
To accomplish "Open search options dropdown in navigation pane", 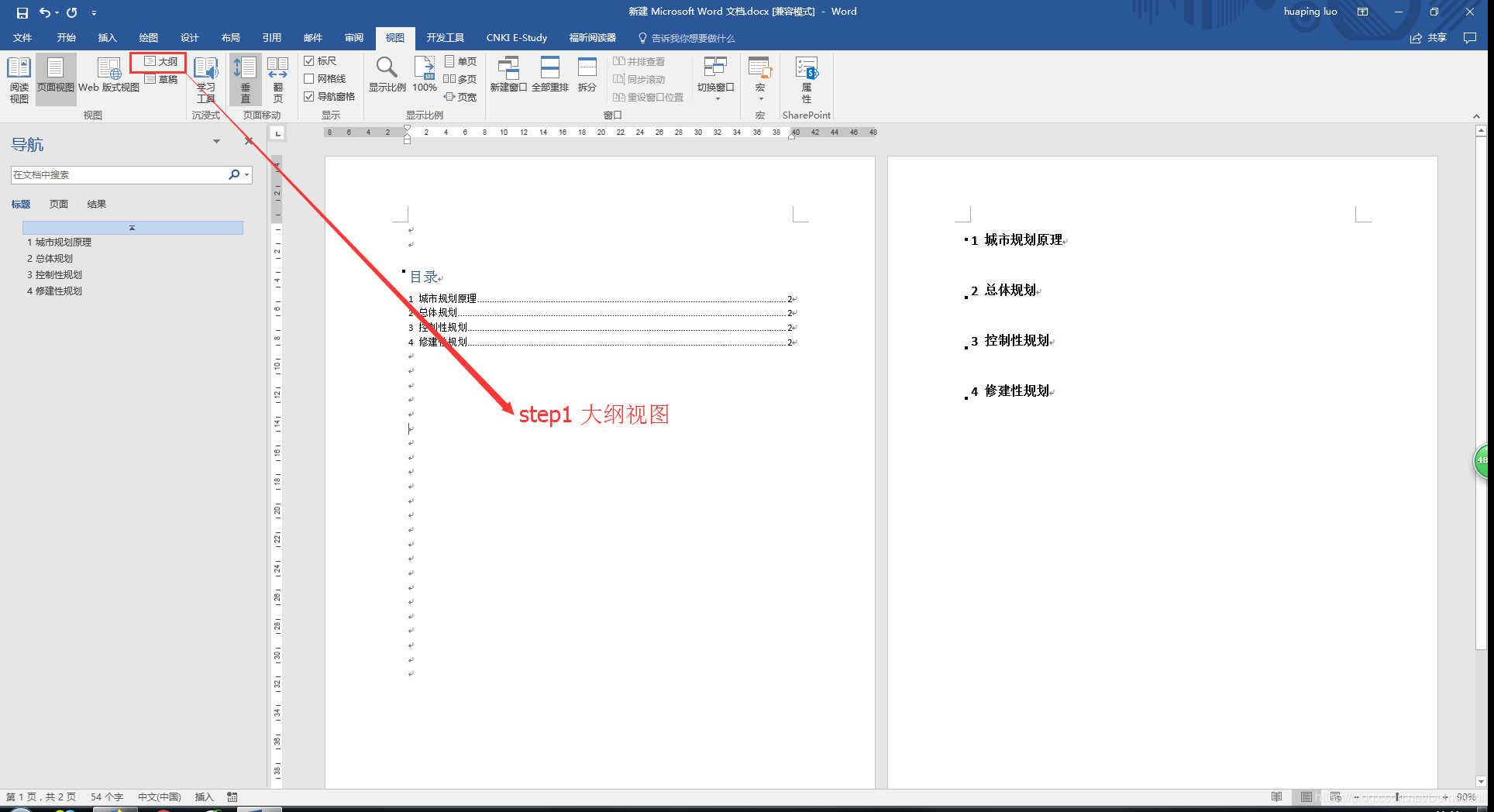I will pyautogui.click(x=247, y=175).
